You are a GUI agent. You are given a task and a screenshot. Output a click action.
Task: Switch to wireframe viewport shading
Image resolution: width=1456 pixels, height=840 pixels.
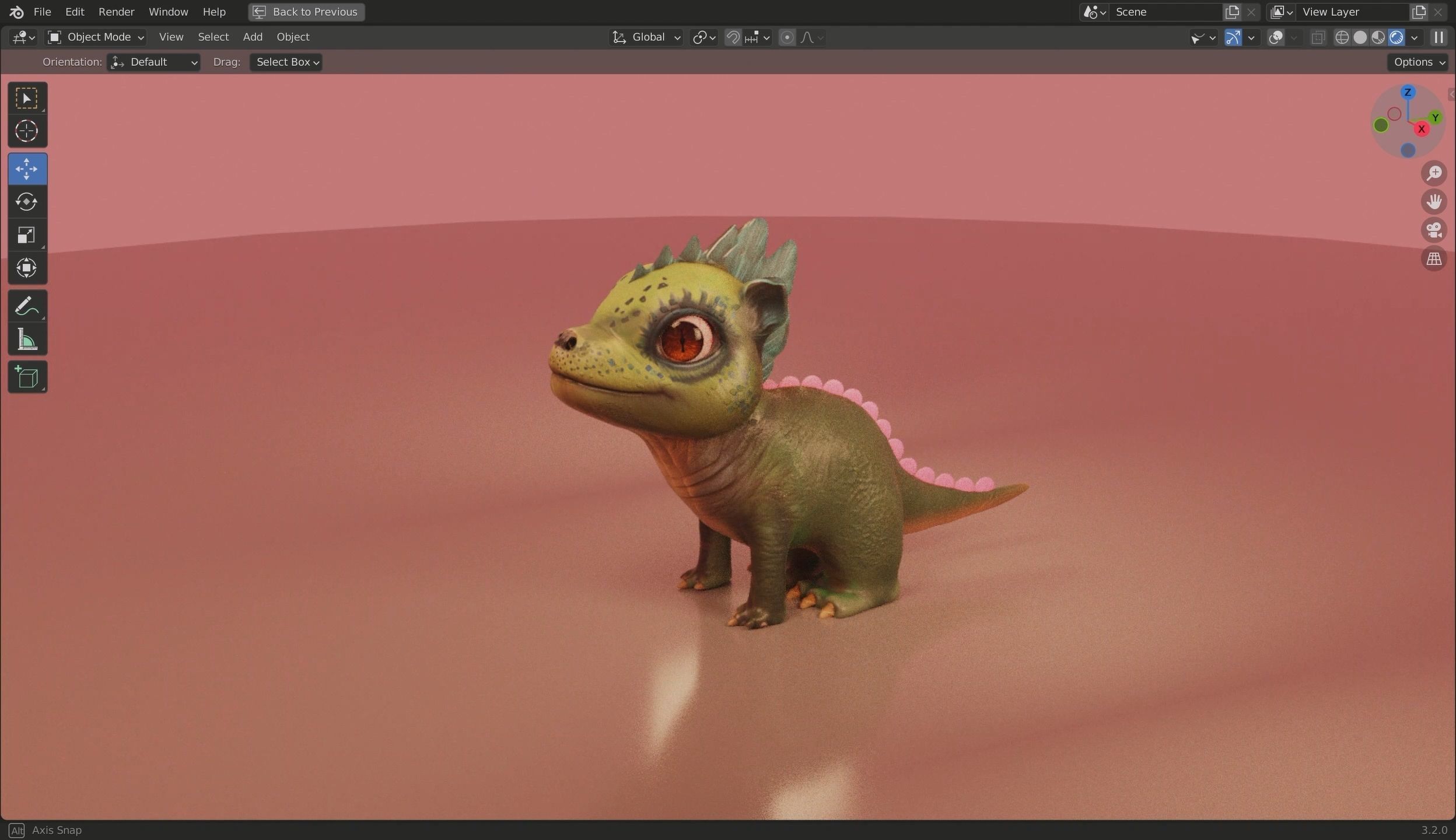point(1342,37)
